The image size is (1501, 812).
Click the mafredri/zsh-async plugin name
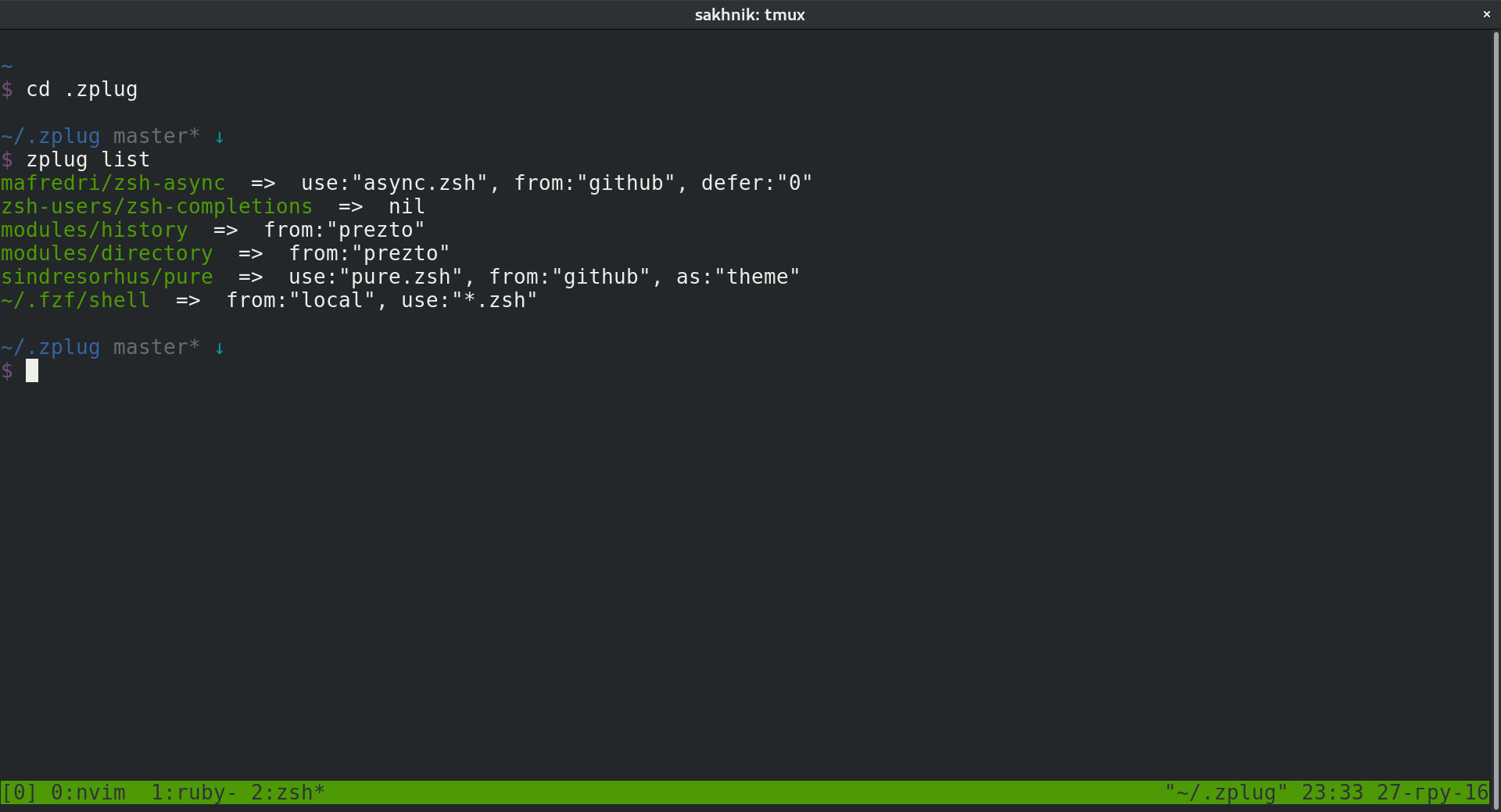coord(113,184)
